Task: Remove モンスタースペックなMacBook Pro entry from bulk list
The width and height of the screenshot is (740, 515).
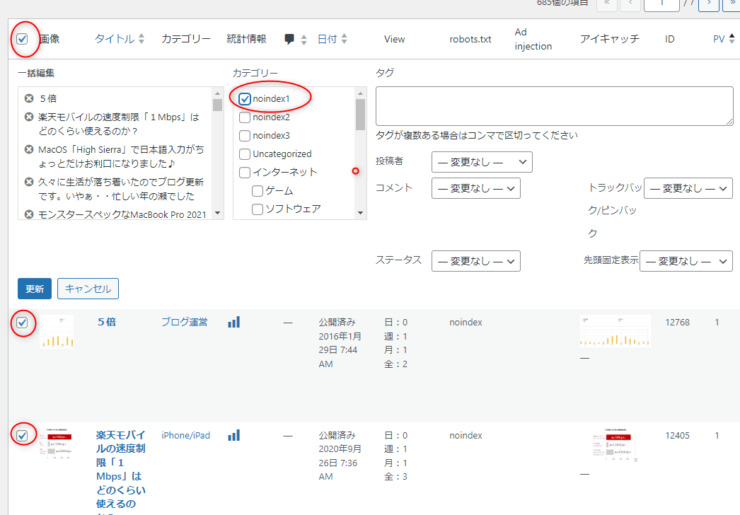Action: [x=29, y=214]
